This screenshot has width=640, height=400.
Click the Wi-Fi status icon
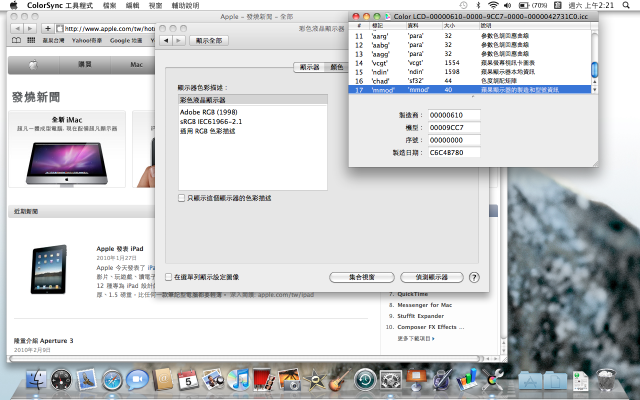point(493,5)
